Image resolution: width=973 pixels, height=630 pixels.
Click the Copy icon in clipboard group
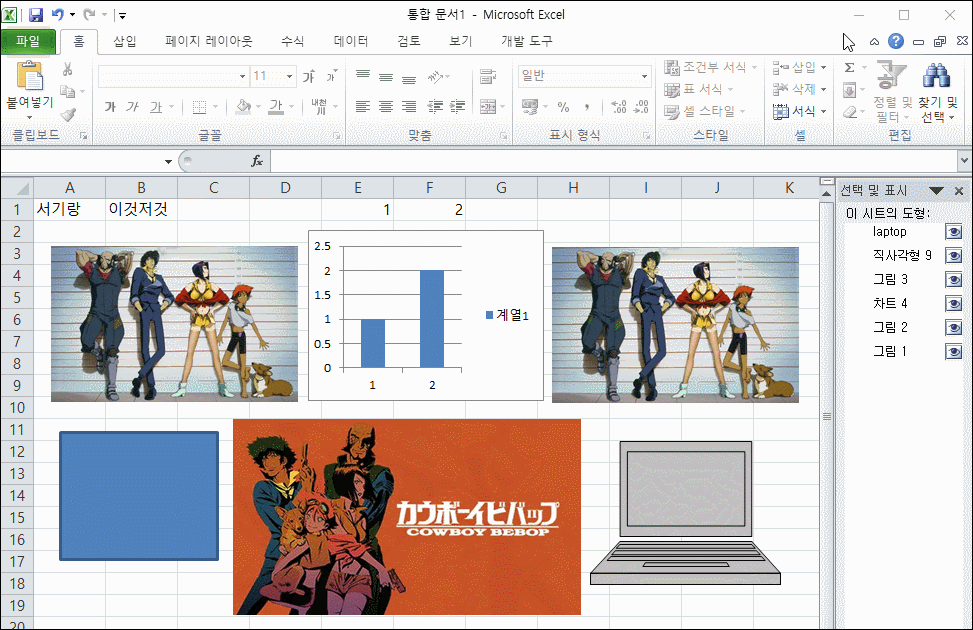(x=68, y=92)
